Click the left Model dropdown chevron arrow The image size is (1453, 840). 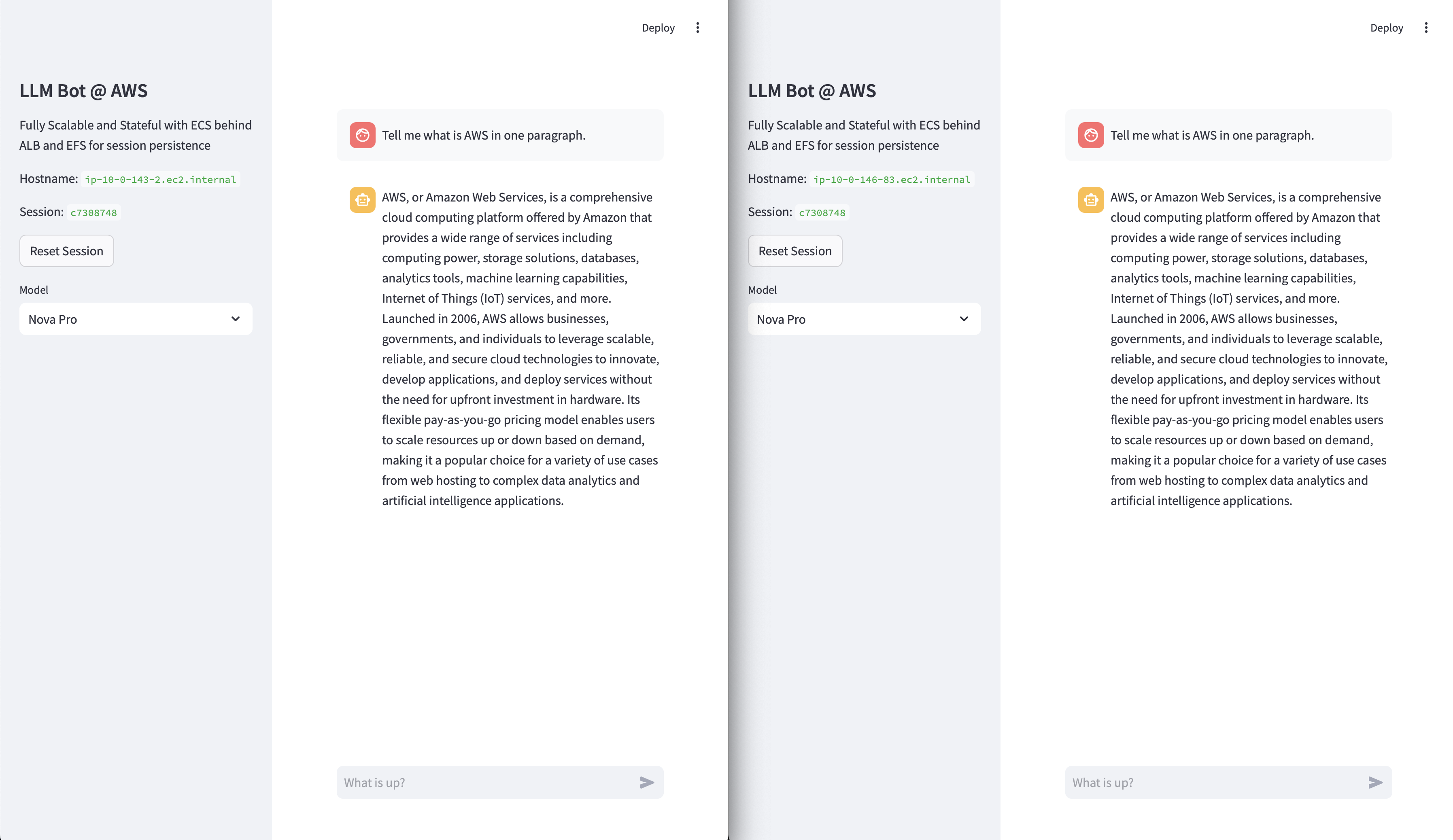(x=235, y=319)
